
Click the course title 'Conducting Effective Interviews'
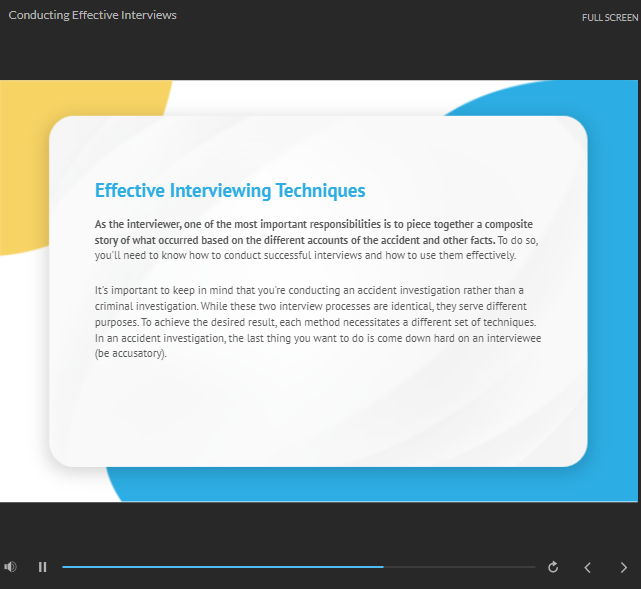pos(92,15)
